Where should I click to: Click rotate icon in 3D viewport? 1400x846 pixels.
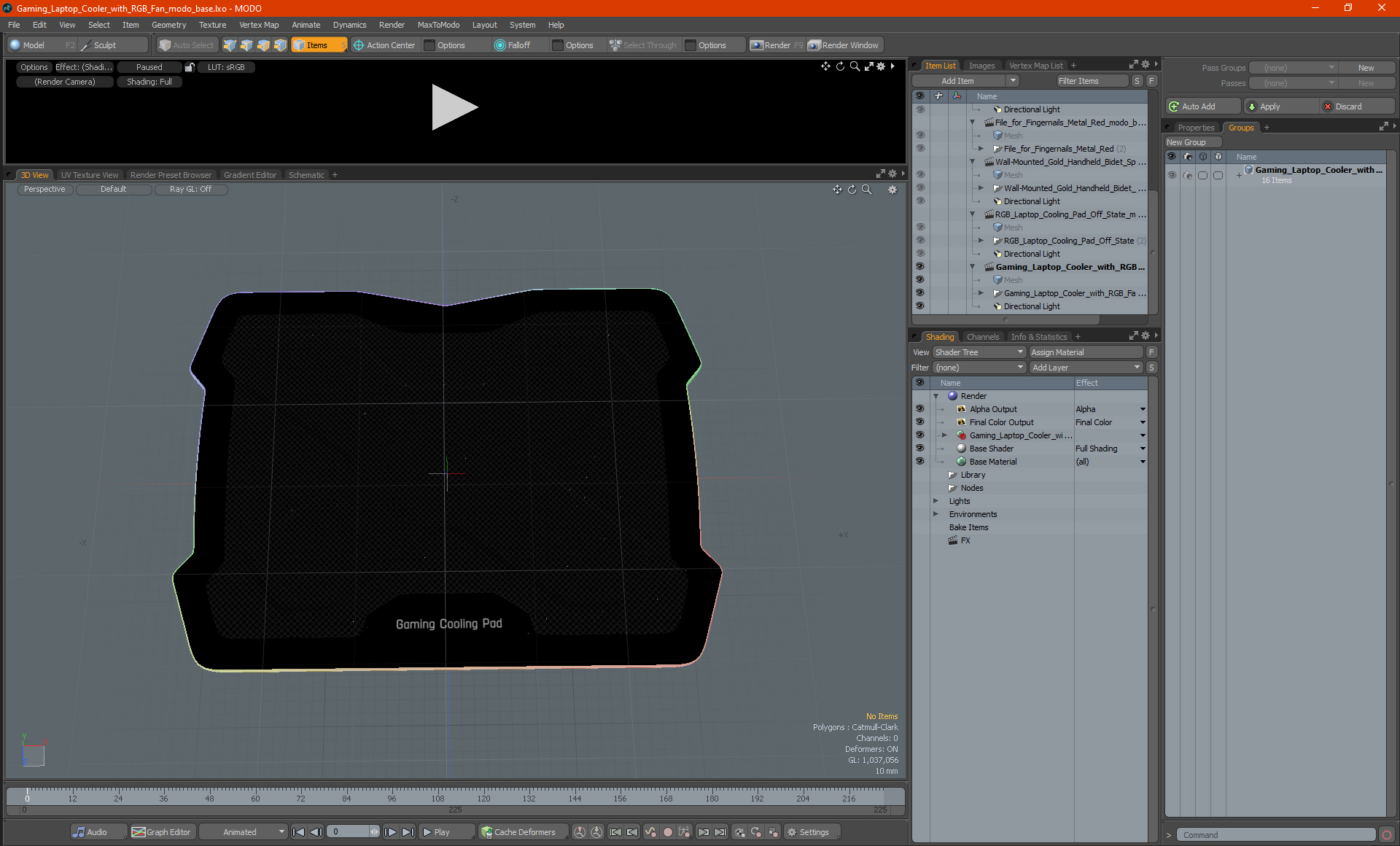click(x=852, y=190)
